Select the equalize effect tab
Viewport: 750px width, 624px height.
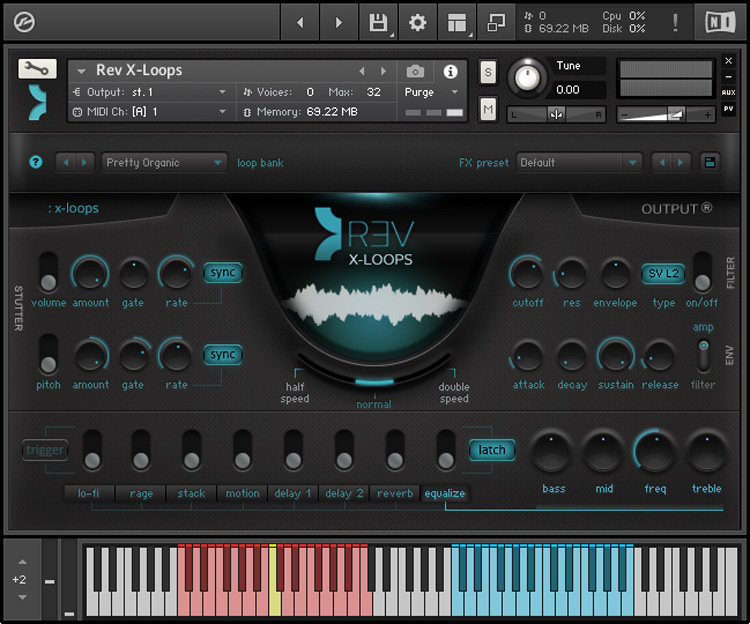click(x=445, y=493)
